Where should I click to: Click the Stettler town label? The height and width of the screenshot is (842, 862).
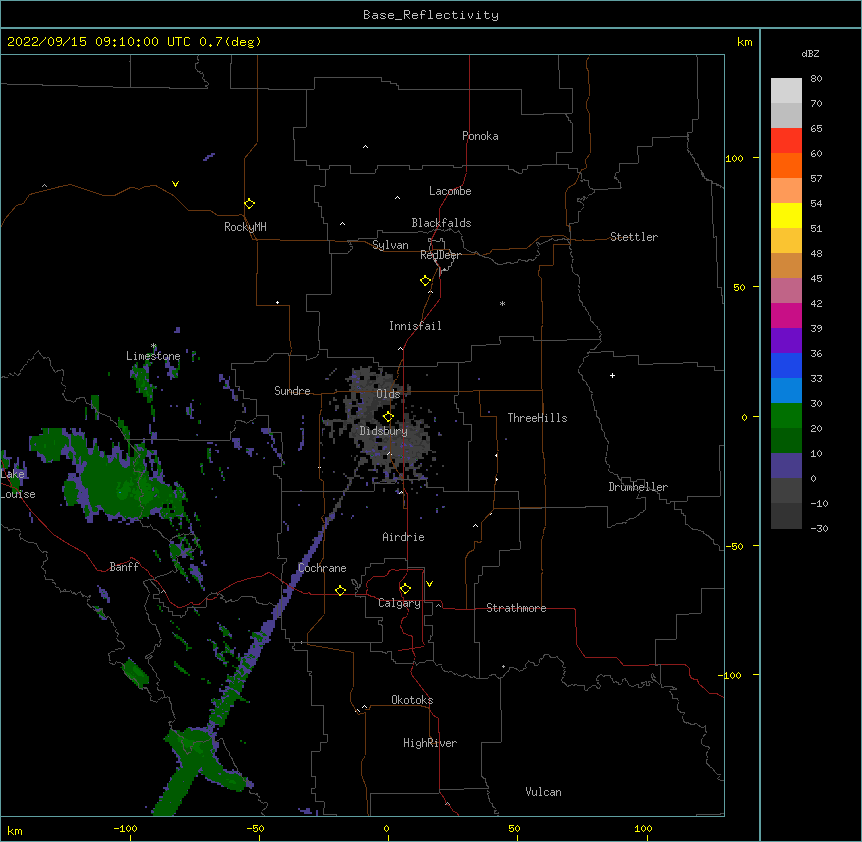click(x=634, y=237)
